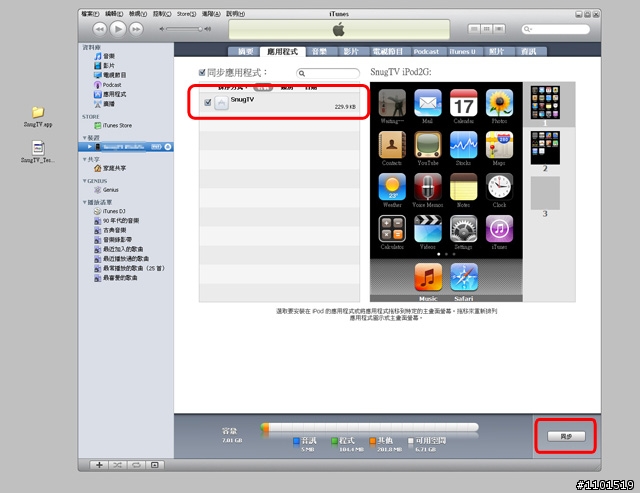Screen dimensions: 640x493
Task: Select empty home screen page 3 thumbnail
Action: point(545,193)
